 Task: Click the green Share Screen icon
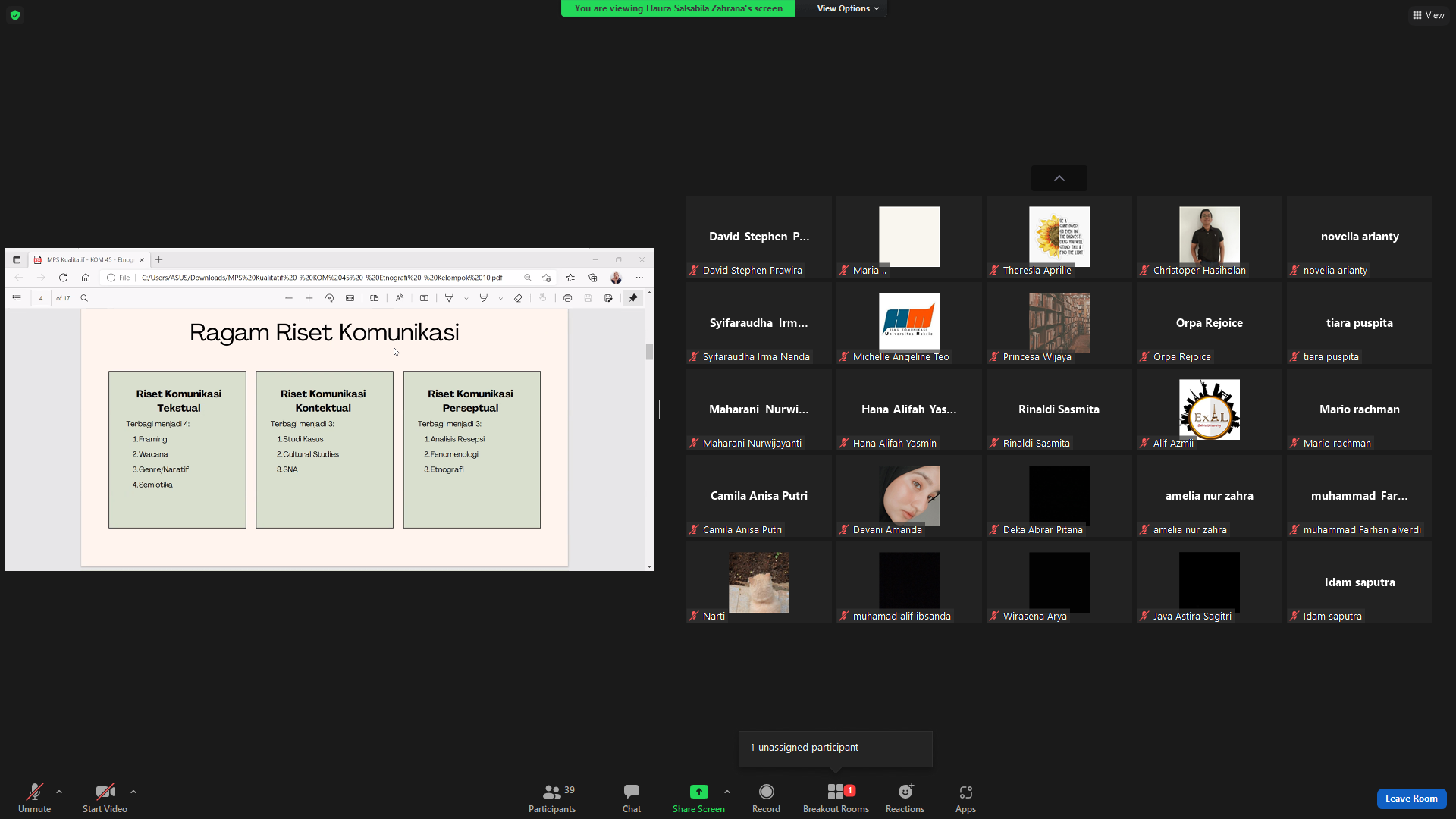tap(698, 792)
